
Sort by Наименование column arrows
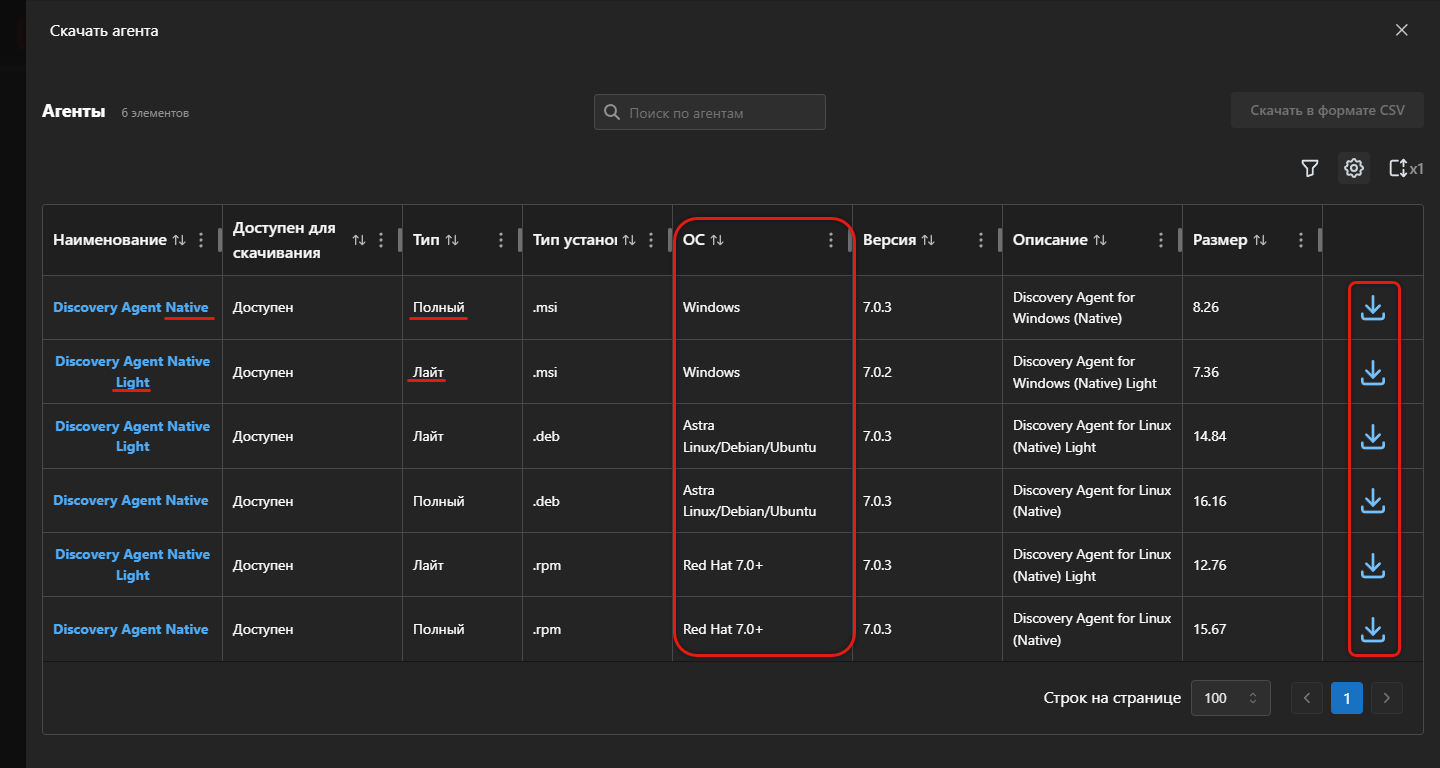click(179, 240)
